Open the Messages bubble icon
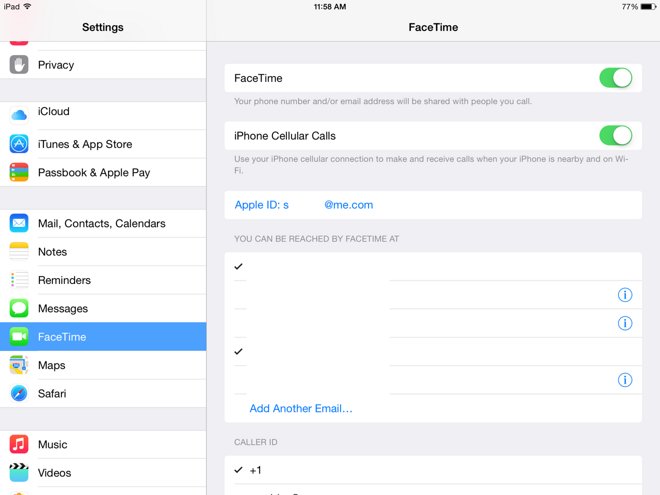Screen dimensions: 660x495 (19, 308)
